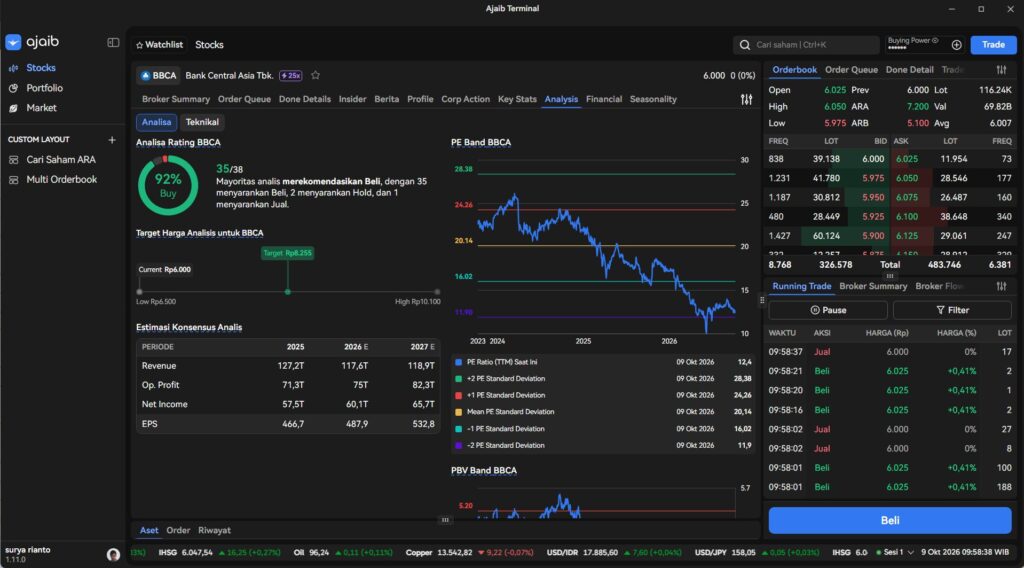Image resolution: width=1024 pixels, height=568 pixels.
Task: Switch to the Financial tab
Action: [603, 99]
